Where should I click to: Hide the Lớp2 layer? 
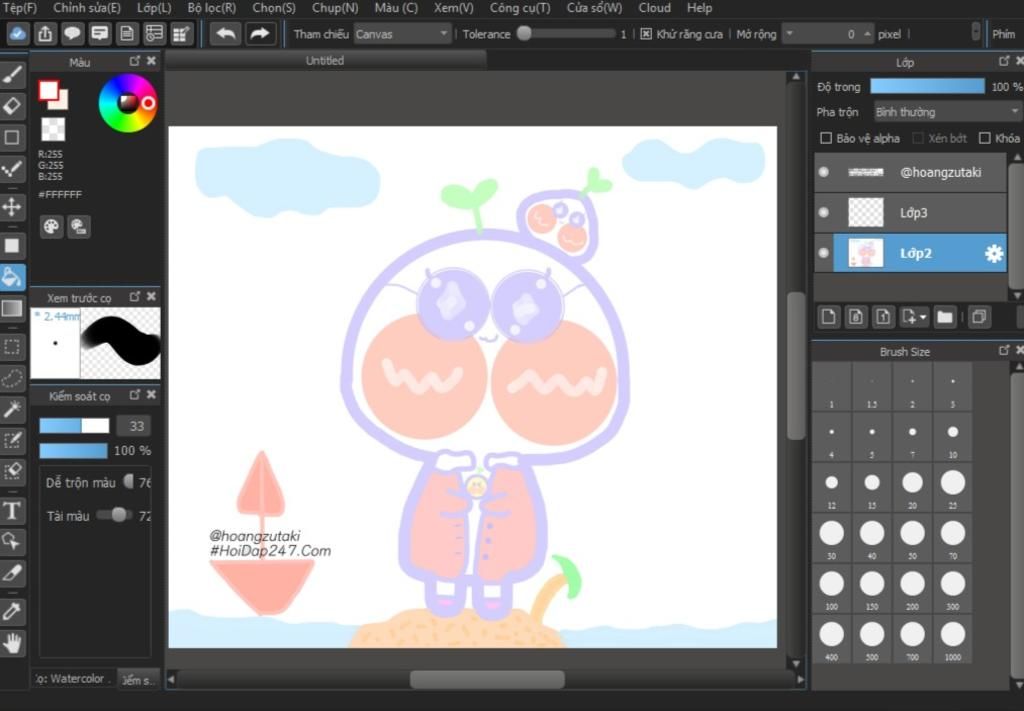pyautogui.click(x=824, y=253)
